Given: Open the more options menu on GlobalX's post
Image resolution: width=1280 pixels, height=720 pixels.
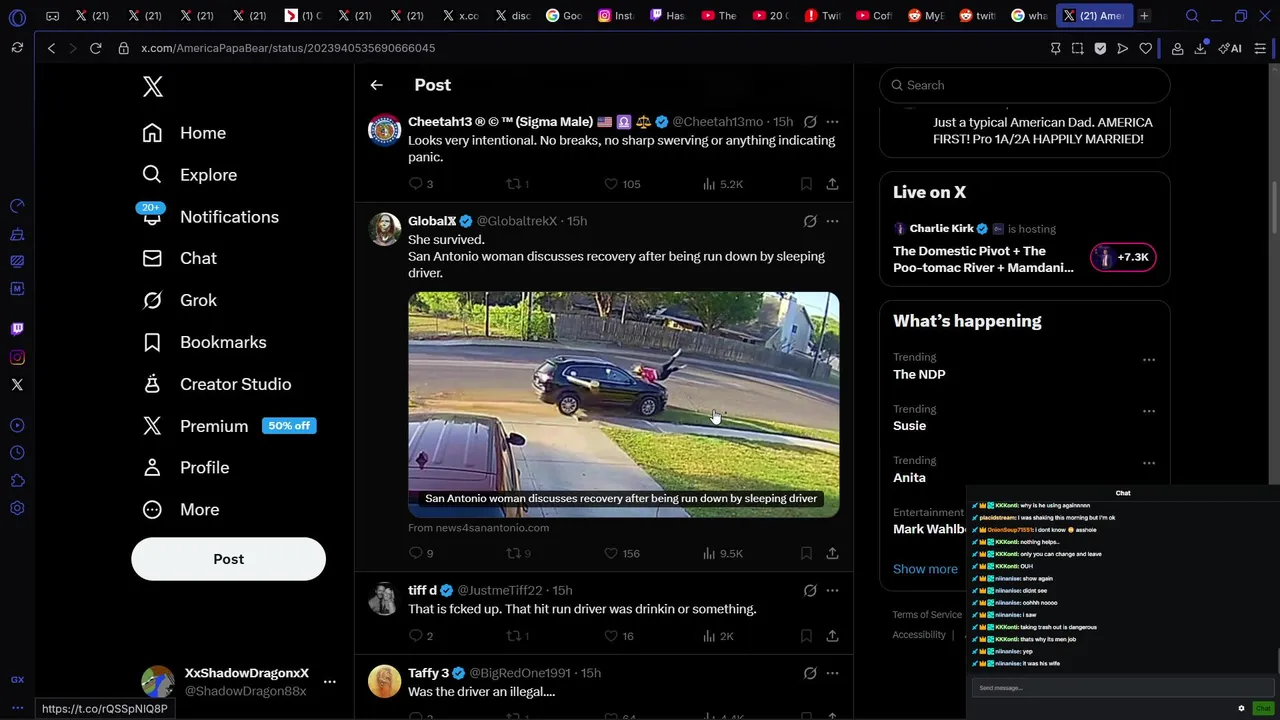Looking at the screenshot, I should coord(832,221).
